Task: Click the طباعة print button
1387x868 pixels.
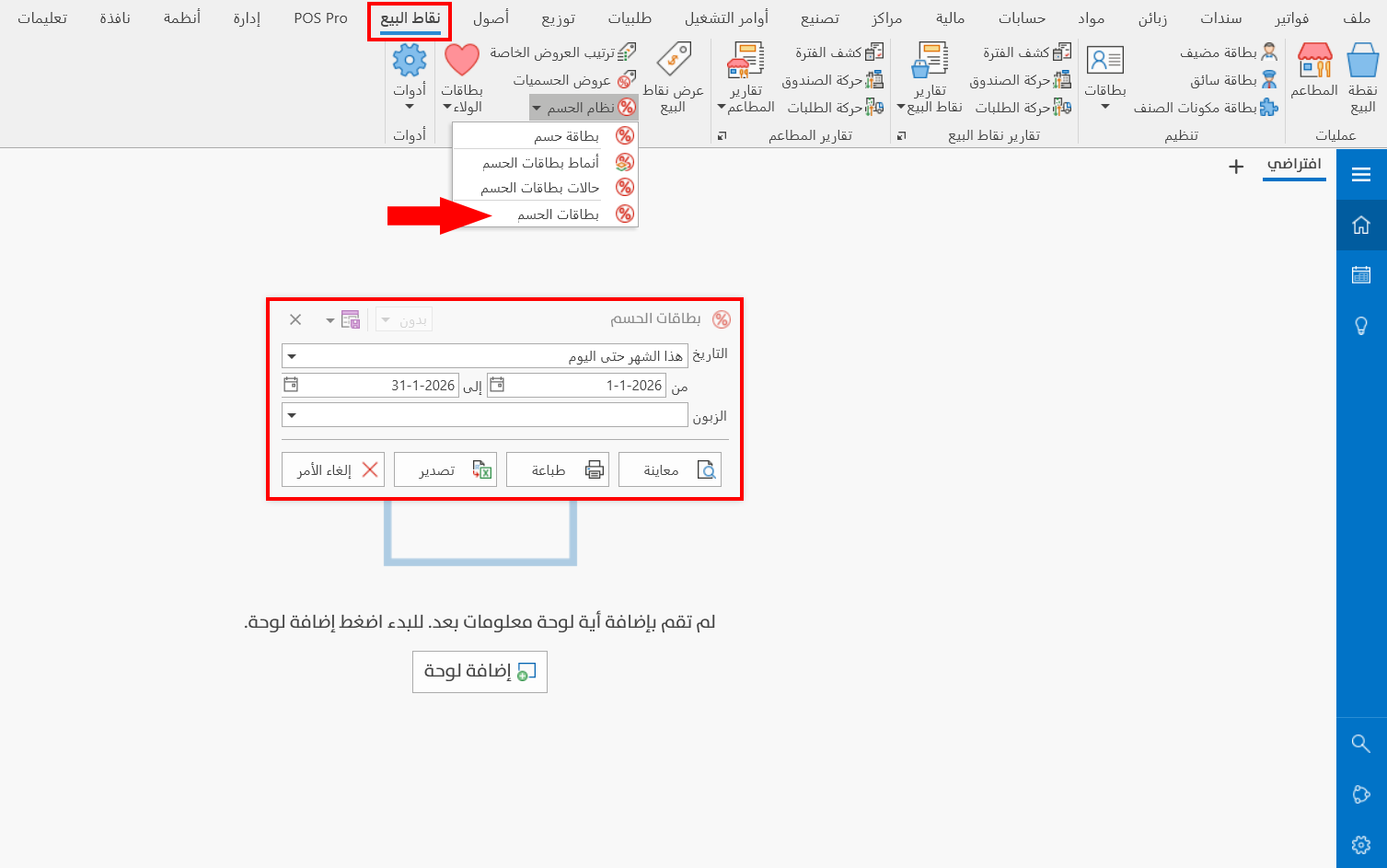Action: click(558, 469)
